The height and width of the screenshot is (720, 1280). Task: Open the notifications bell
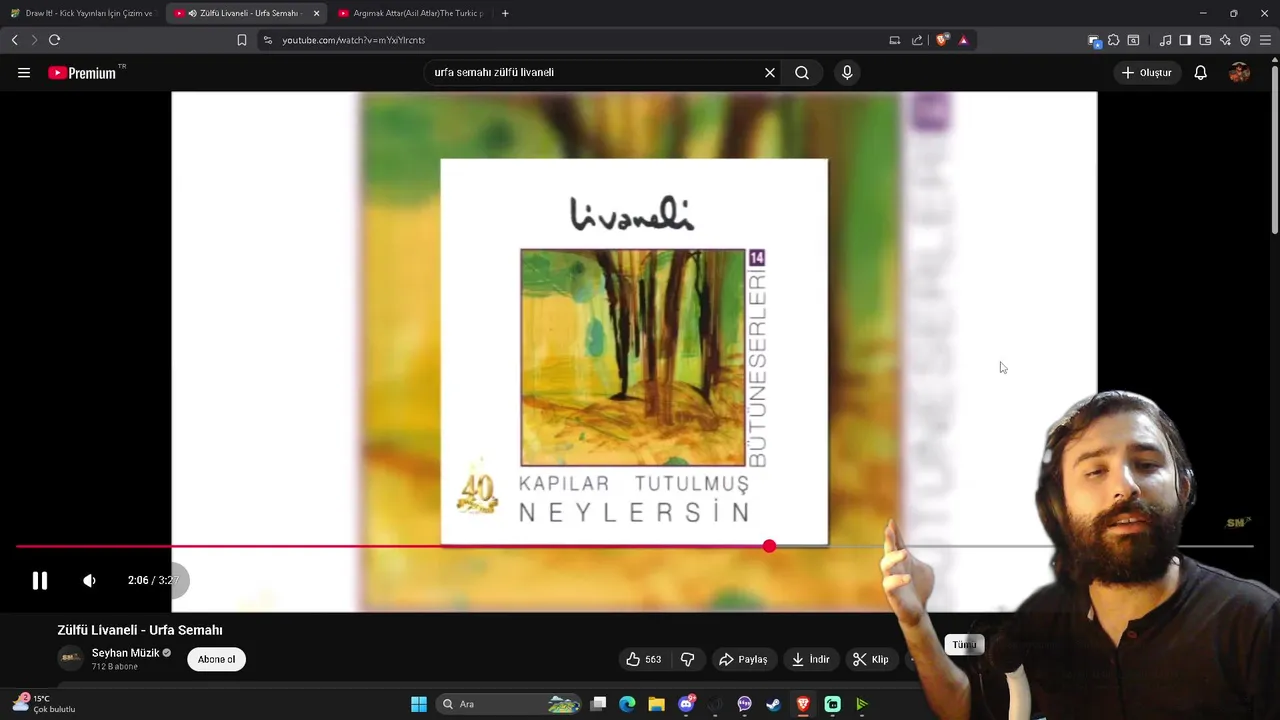click(x=1201, y=73)
